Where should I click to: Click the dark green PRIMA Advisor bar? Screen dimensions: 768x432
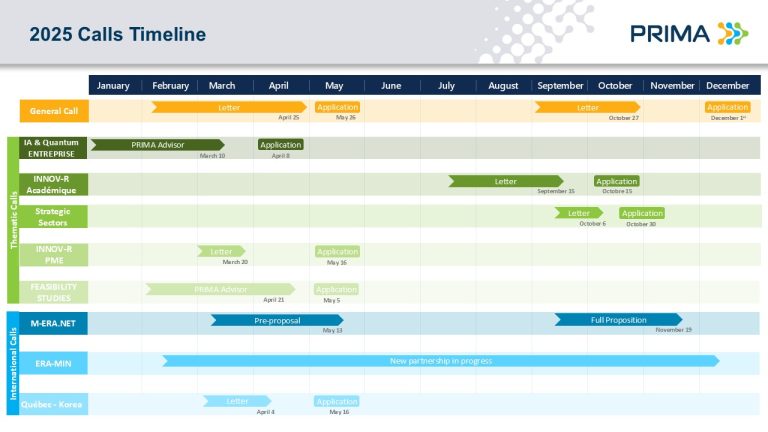[x=157, y=145]
